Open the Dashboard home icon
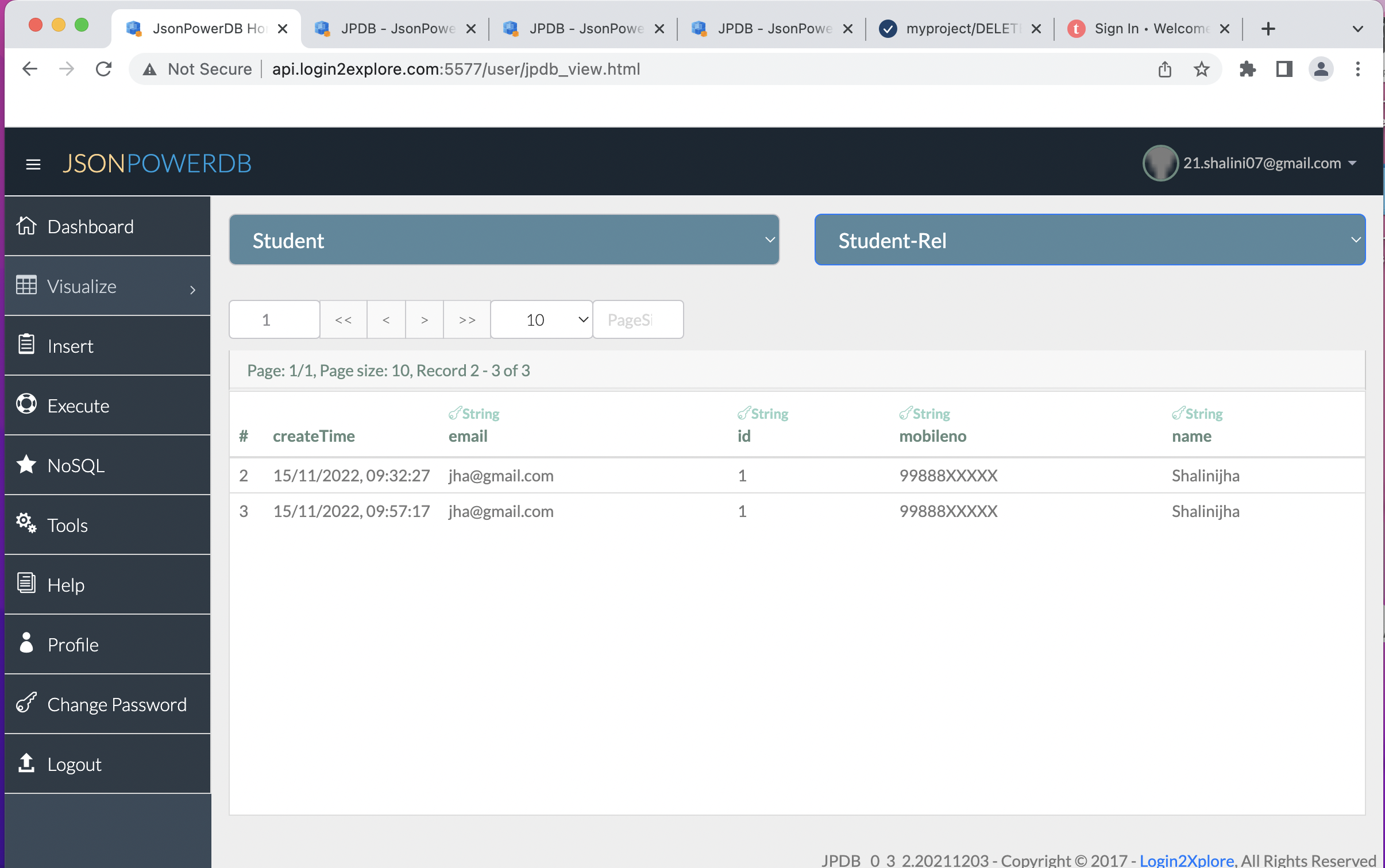This screenshot has height=868, width=1385. click(x=26, y=226)
